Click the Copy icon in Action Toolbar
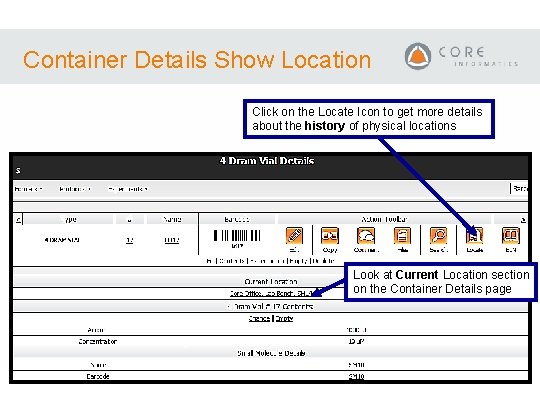The height and width of the screenshot is (405, 540). point(330,236)
